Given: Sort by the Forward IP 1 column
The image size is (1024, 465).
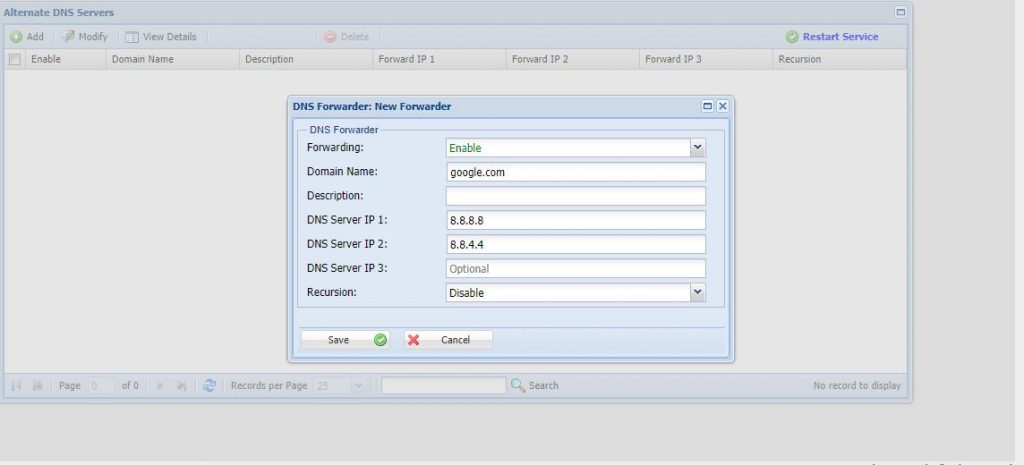Looking at the screenshot, I should 406,59.
